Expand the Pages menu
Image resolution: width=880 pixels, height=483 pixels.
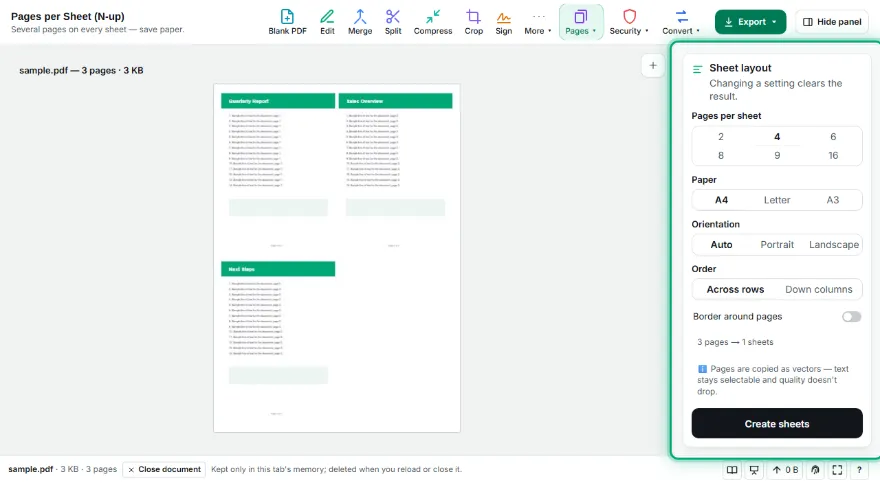click(x=581, y=22)
